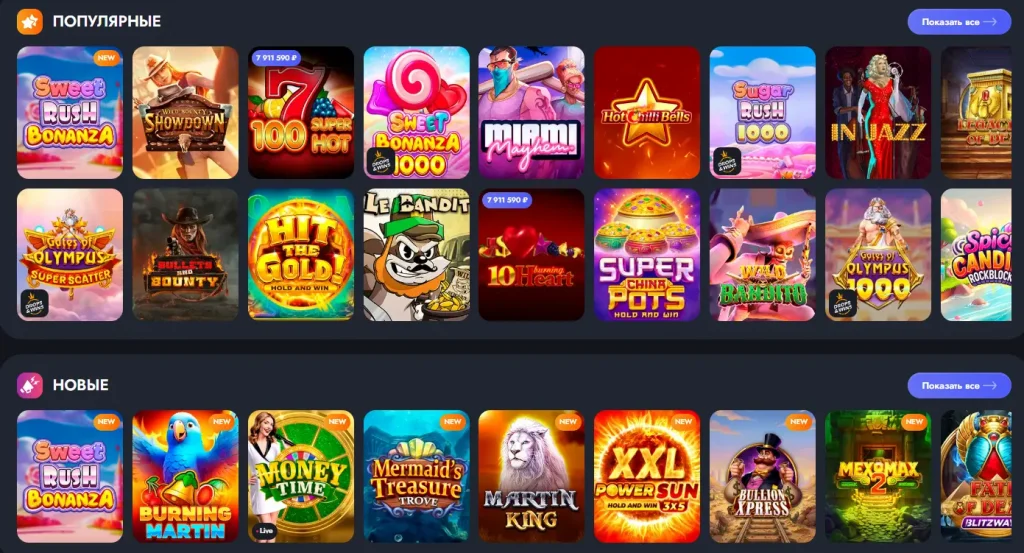
Task: Click the Live badge on Money Time
Action: tap(265, 531)
